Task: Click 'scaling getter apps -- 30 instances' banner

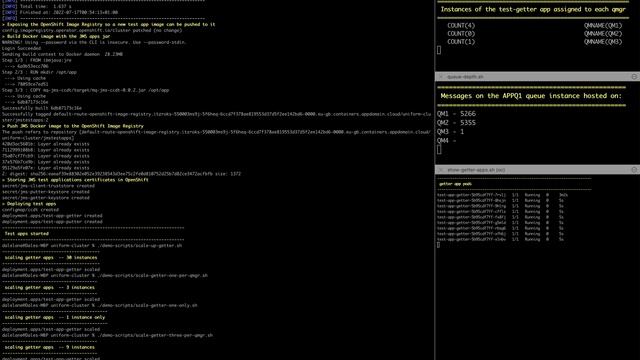Action: tap(51, 258)
